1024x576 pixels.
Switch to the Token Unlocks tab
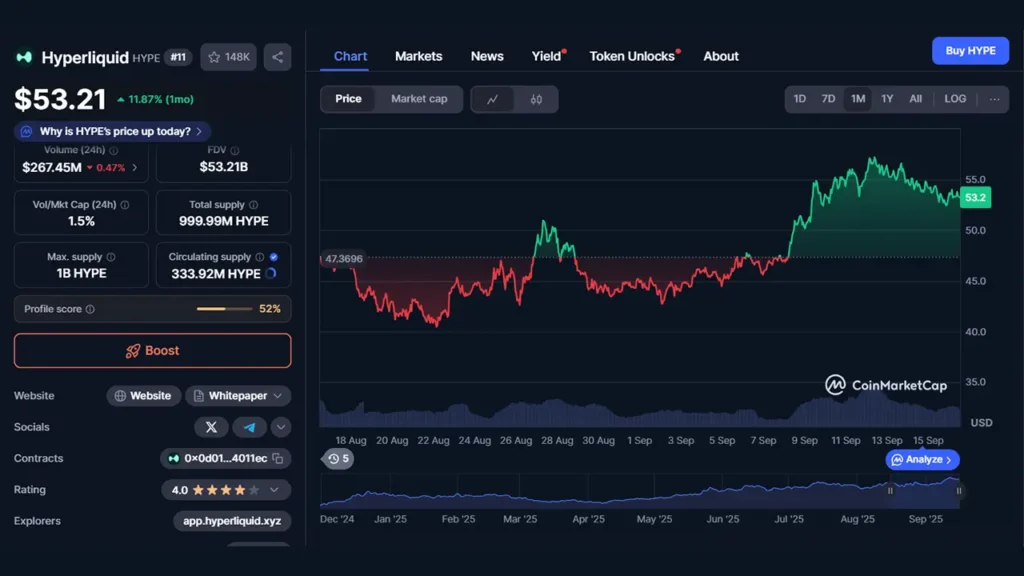point(632,56)
